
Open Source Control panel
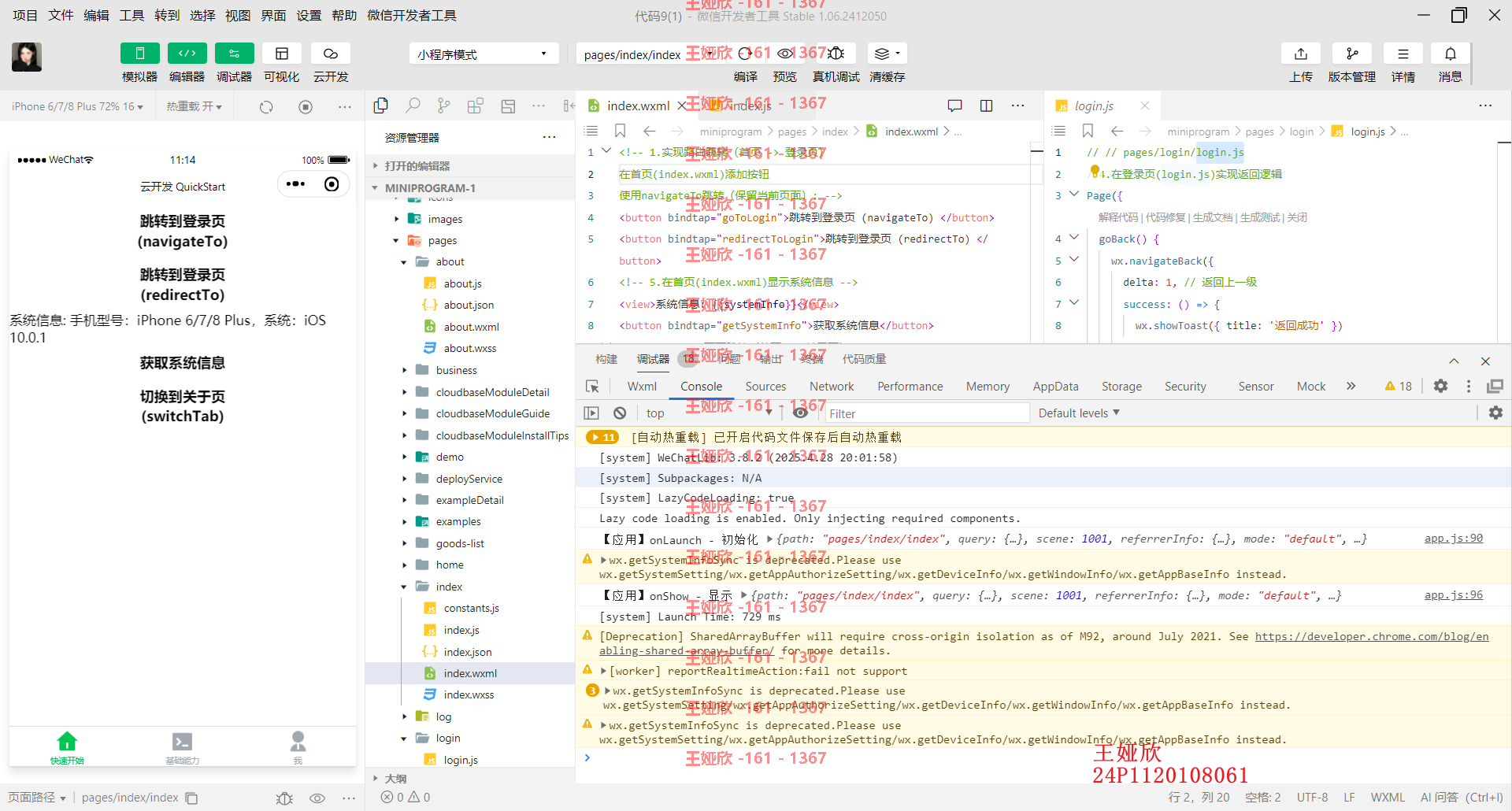click(444, 106)
